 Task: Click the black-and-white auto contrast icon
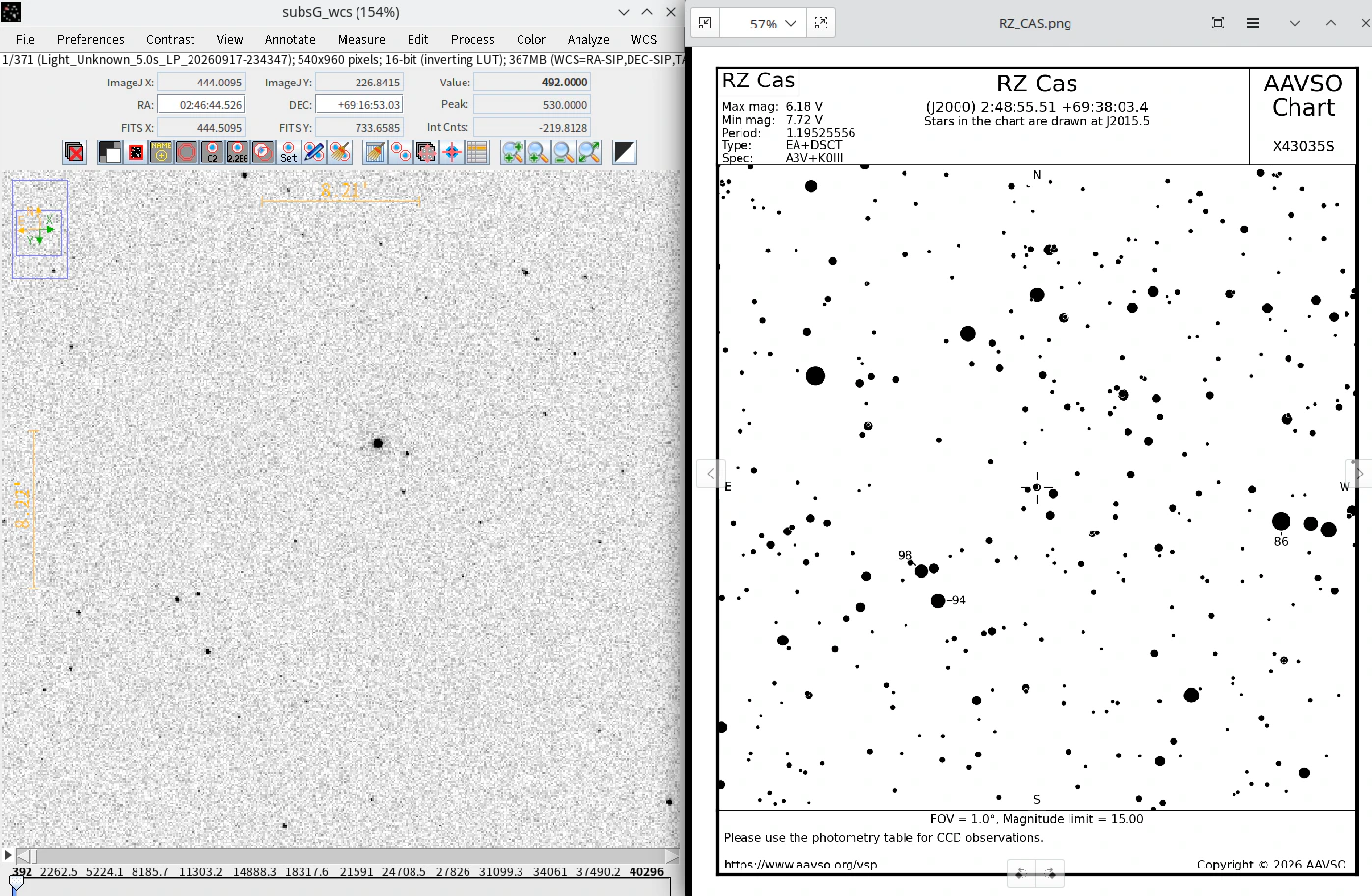pos(625,152)
